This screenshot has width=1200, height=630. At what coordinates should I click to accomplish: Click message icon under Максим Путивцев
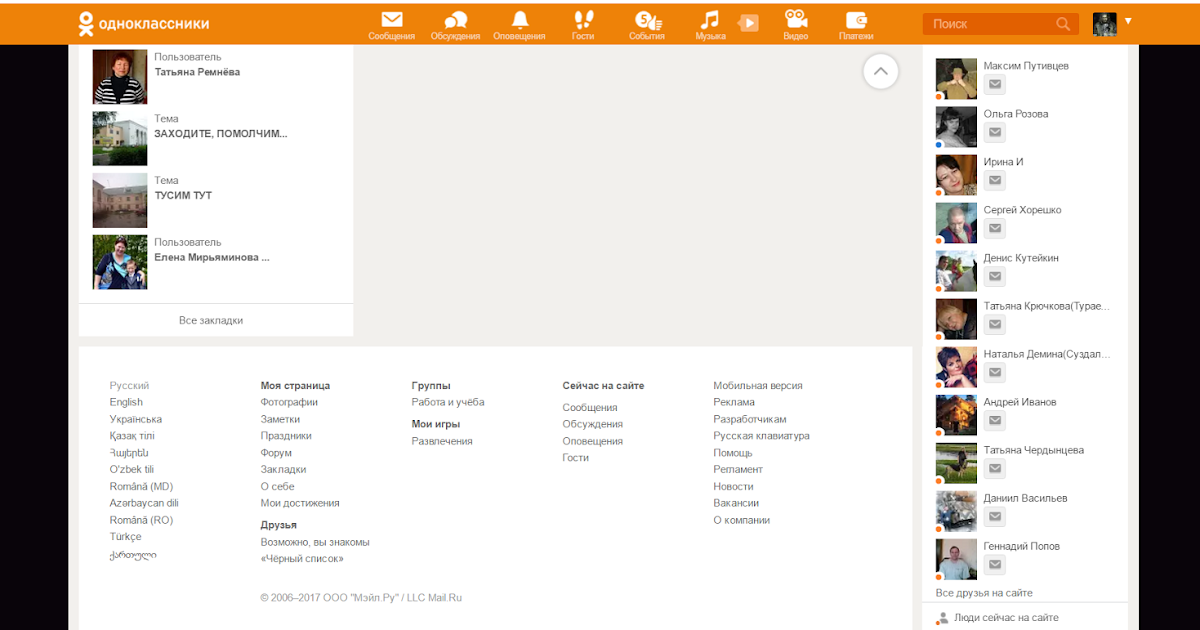coord(994,85)
